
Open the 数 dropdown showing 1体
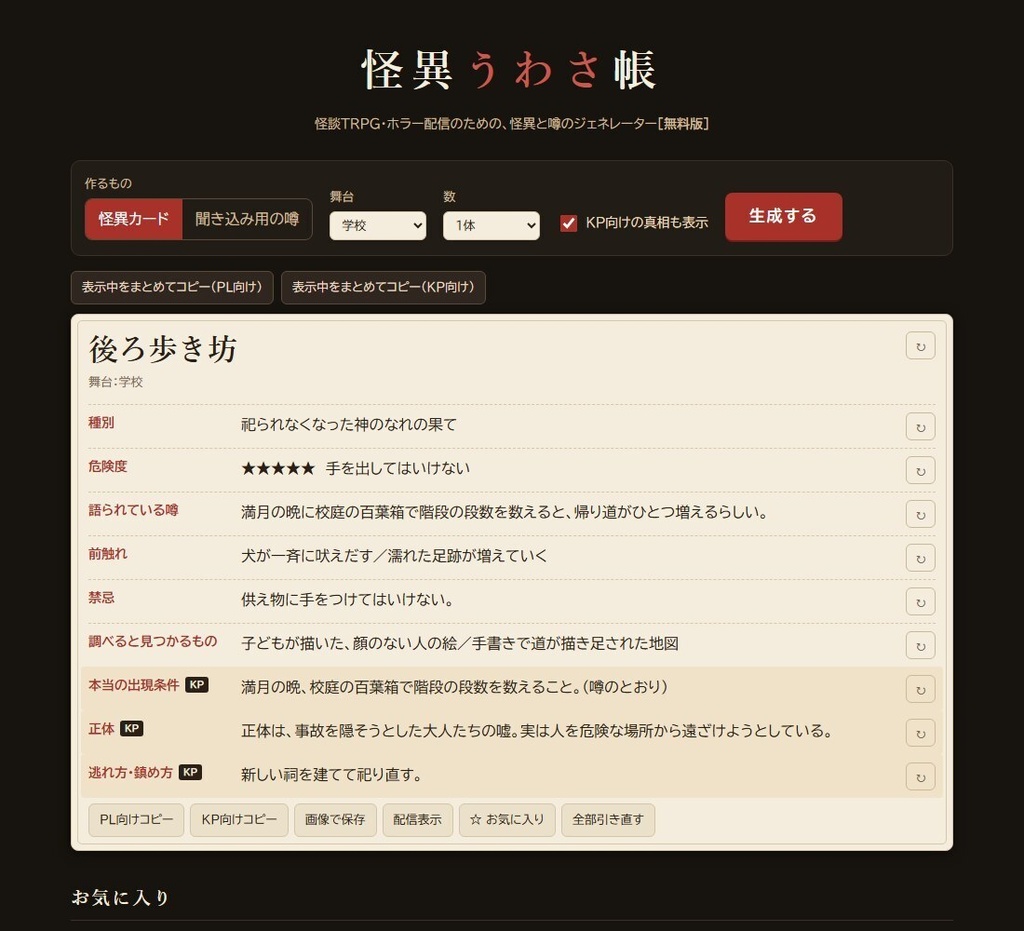(491, 225)
